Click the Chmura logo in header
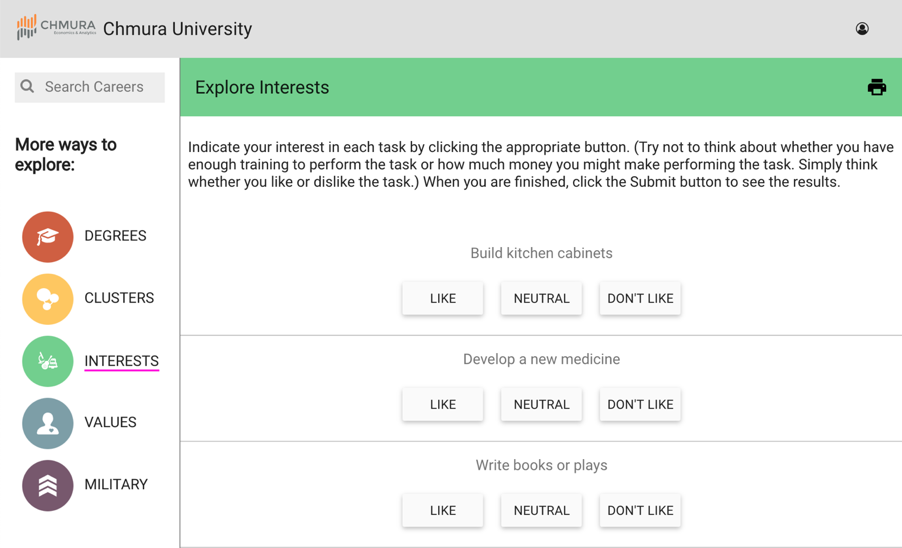 (x=56, y=28)
